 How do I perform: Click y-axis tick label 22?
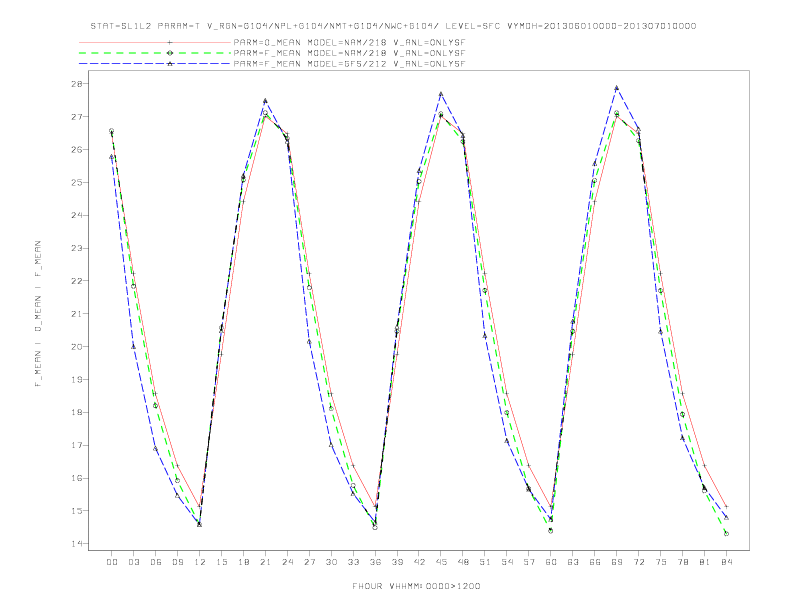click(77, 281)
